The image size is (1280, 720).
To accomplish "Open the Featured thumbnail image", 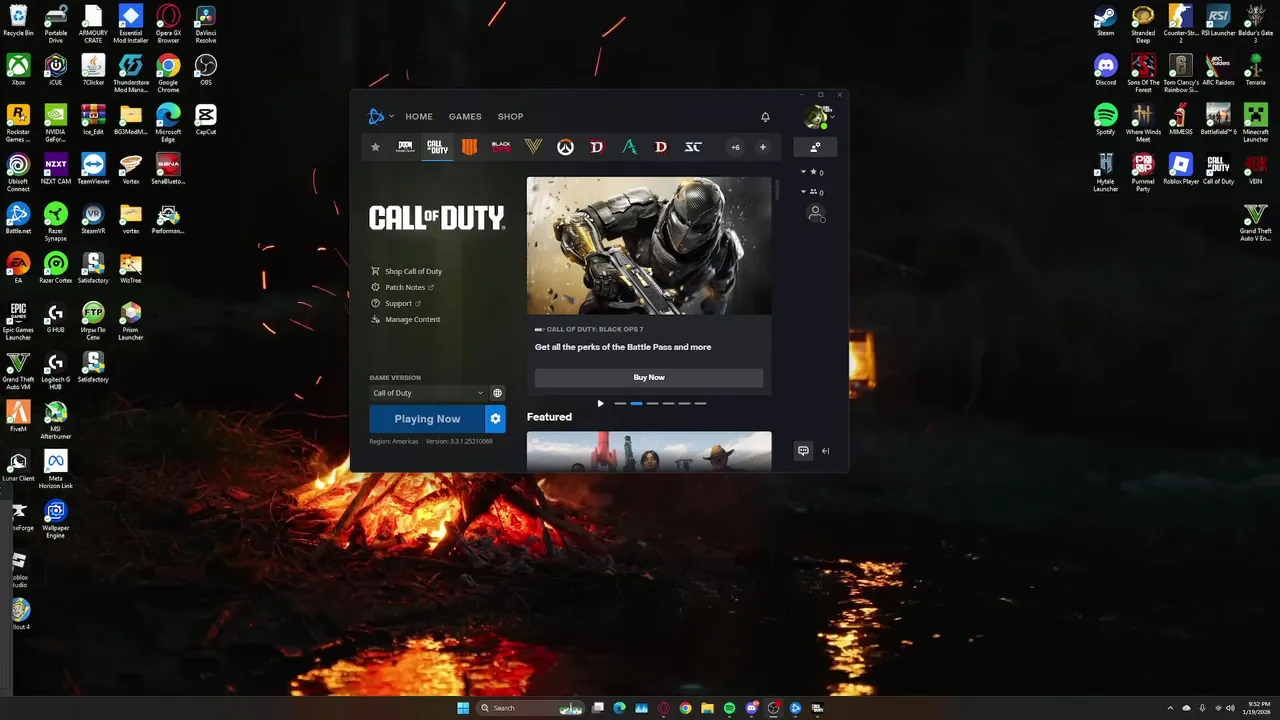I will (649, 451).
